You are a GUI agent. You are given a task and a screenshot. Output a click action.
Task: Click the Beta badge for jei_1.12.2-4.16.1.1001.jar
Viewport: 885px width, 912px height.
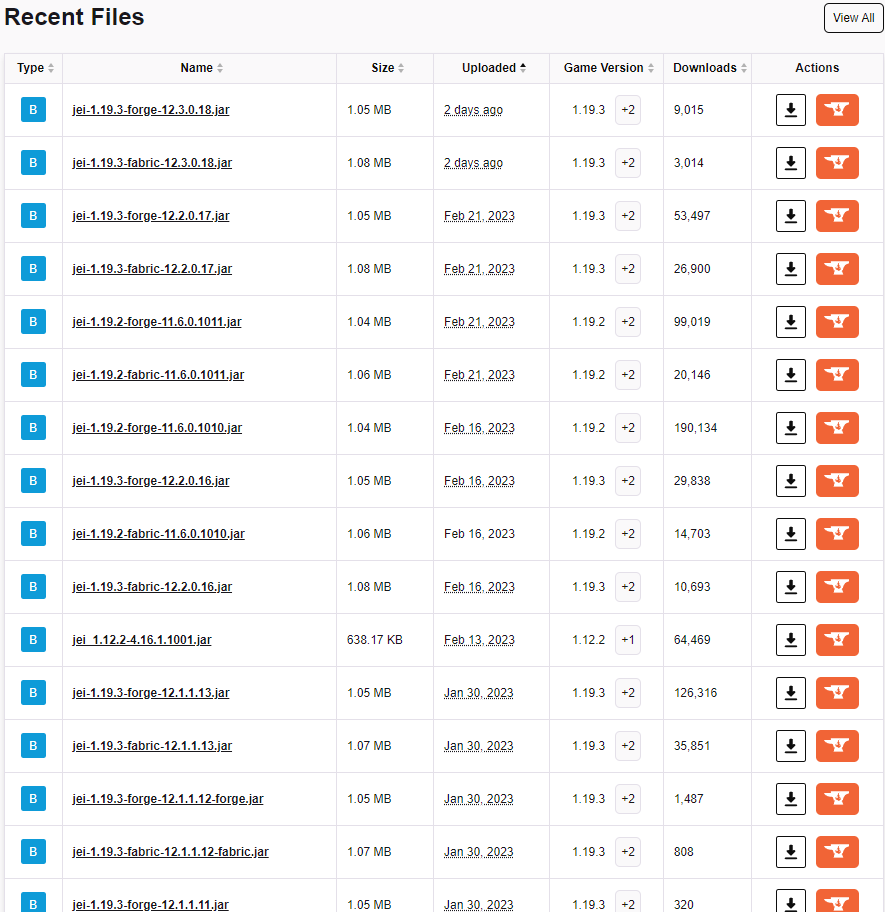pos(33,640)
